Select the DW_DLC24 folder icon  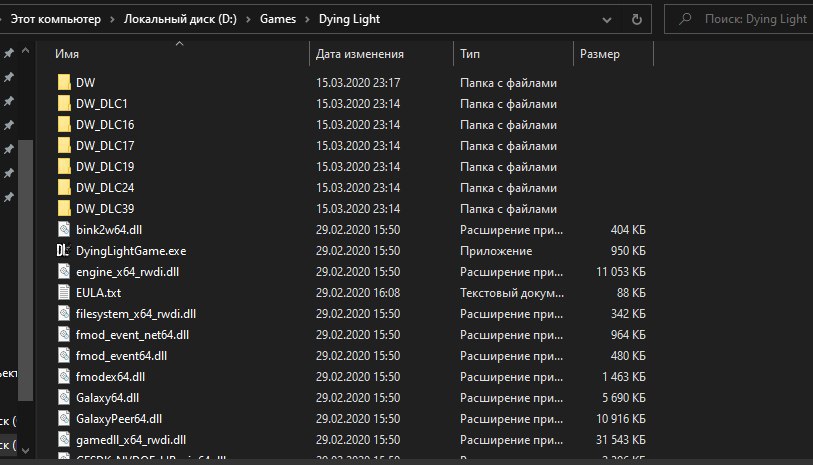click(x=64, y=188)
